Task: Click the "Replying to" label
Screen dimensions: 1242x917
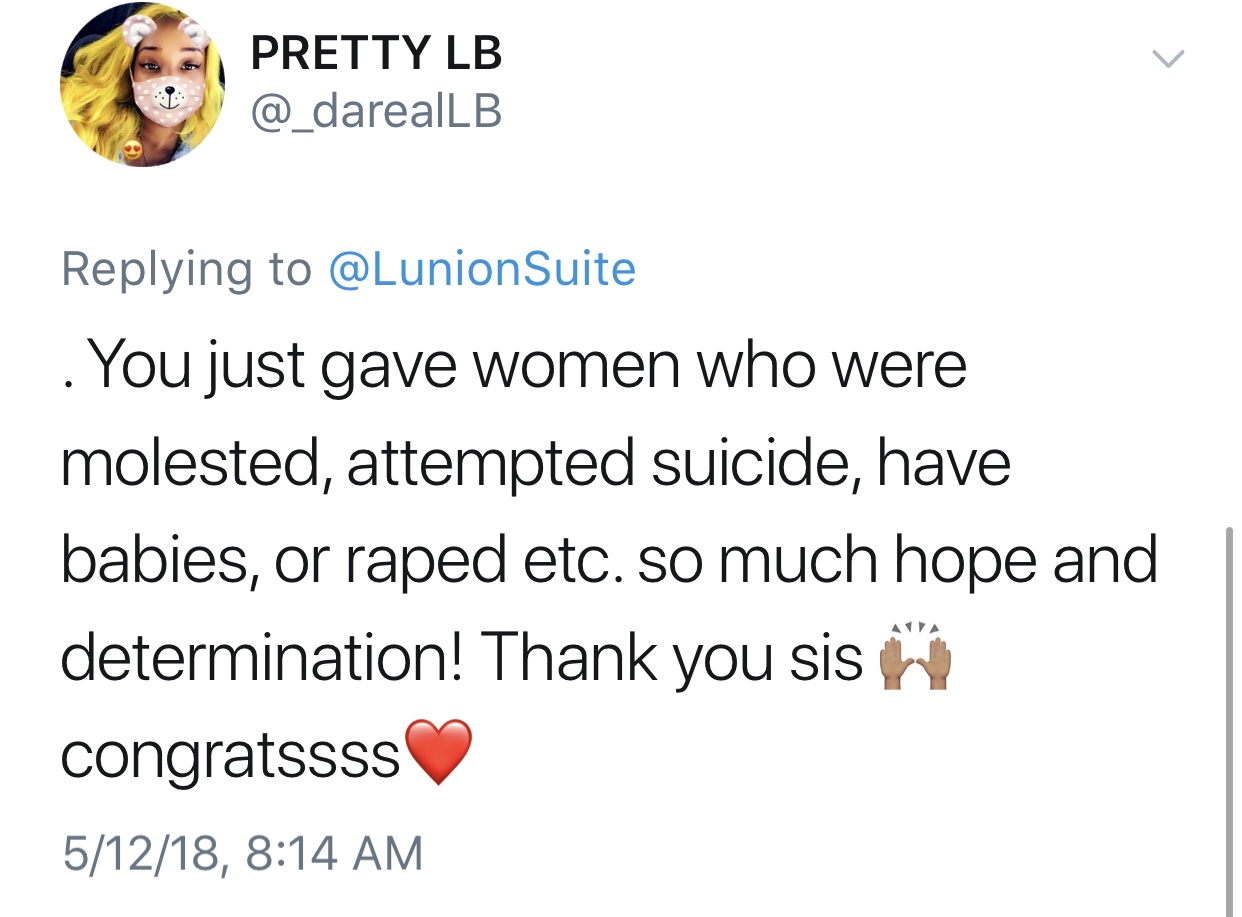Action: click(x=187, y=270)
